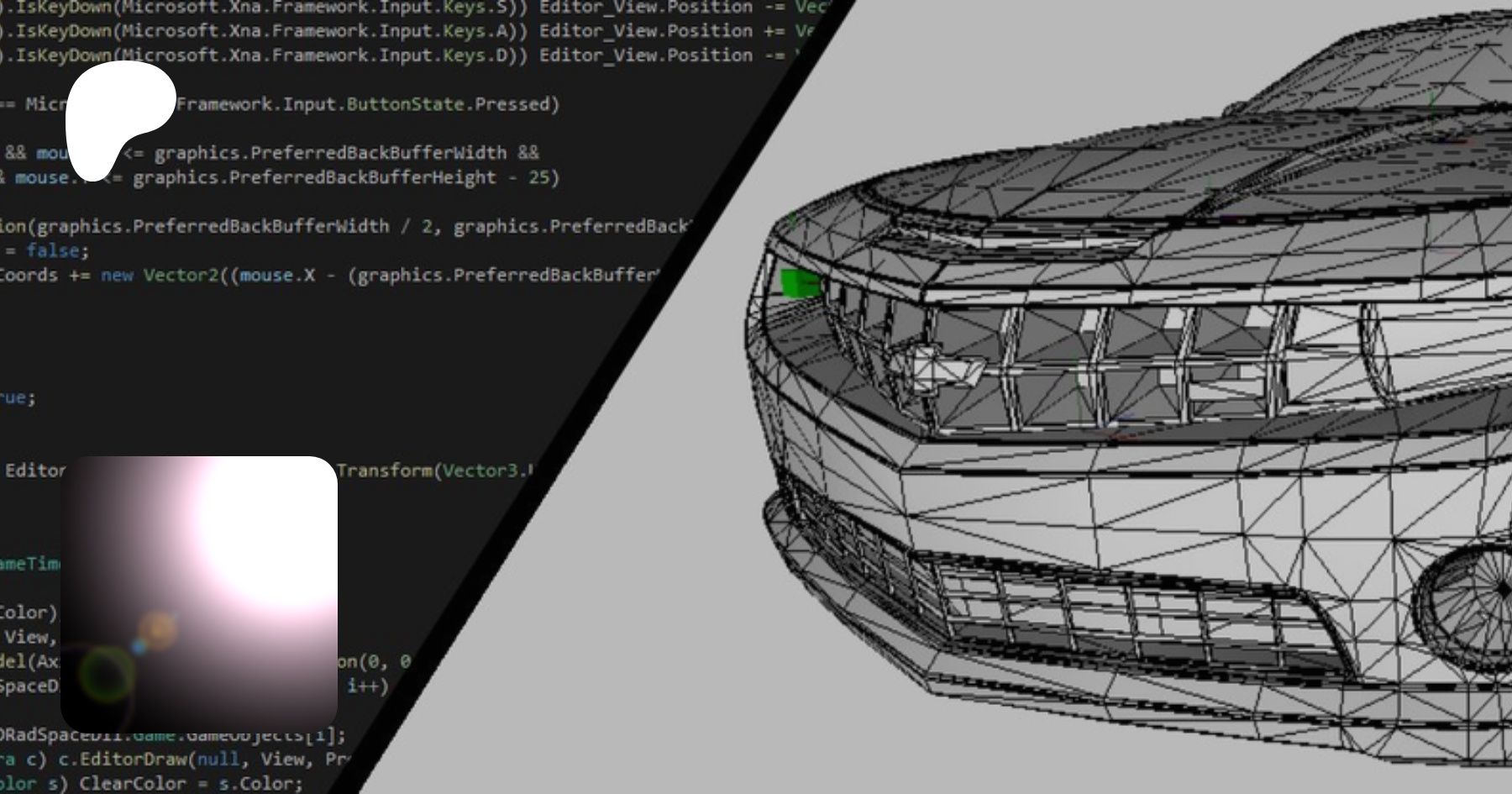Viewport: 1512px width, 794px height.
Task: Click the Transform(Vector3 code text
Action: (428, 471)
